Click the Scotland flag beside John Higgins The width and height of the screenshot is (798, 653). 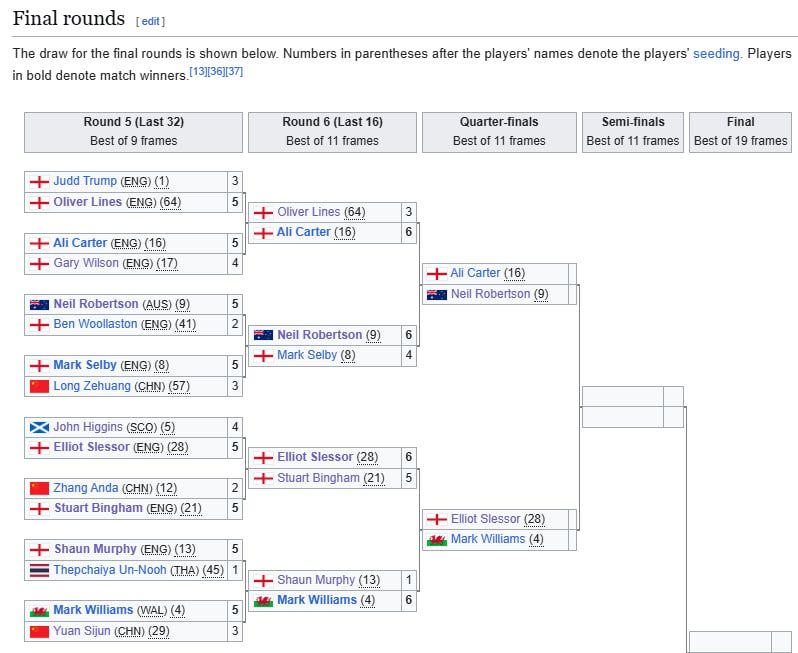(39, 427)
